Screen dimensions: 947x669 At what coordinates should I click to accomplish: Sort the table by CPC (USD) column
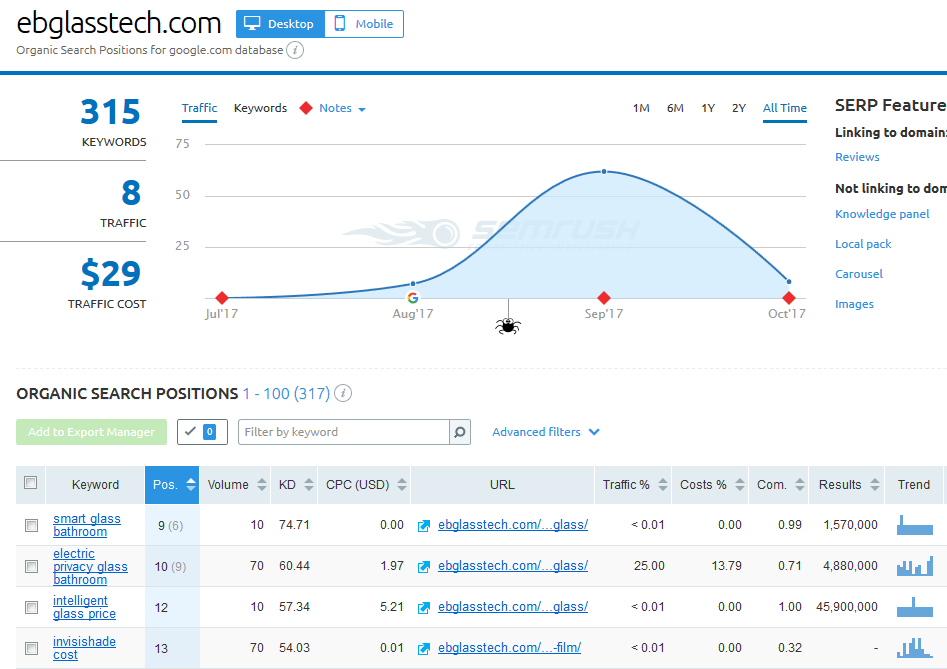click(x=364, y=485)
